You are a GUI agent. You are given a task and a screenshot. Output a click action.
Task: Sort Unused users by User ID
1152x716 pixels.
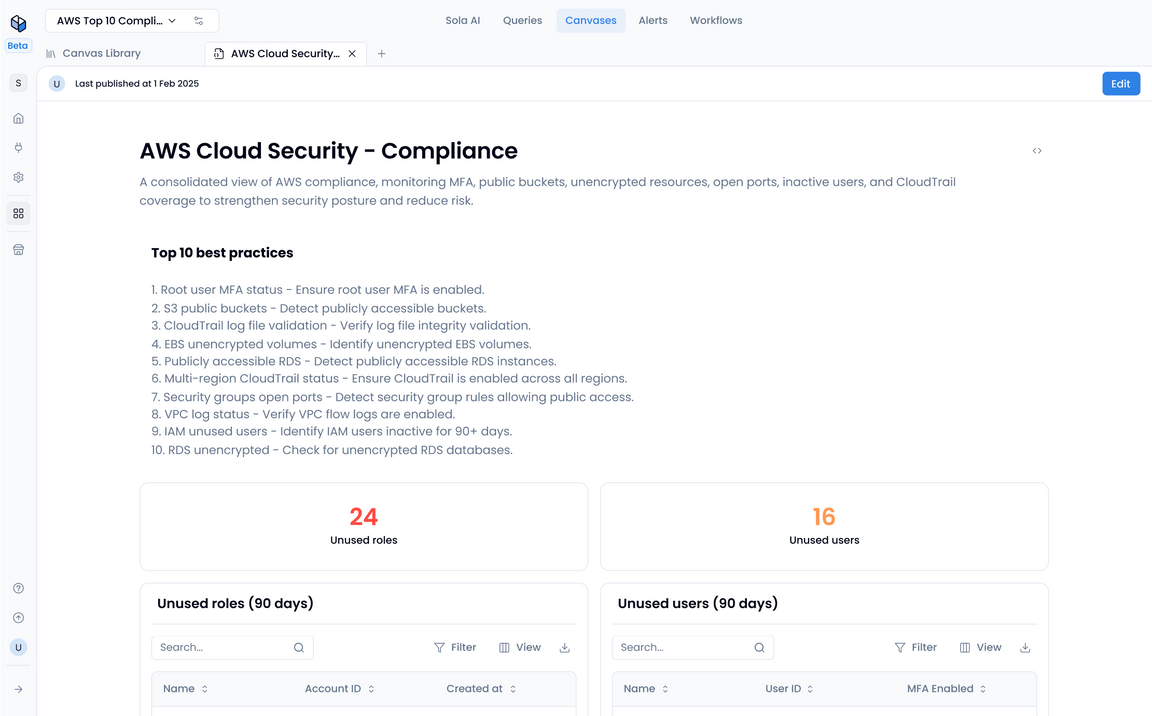click(789, 688)
